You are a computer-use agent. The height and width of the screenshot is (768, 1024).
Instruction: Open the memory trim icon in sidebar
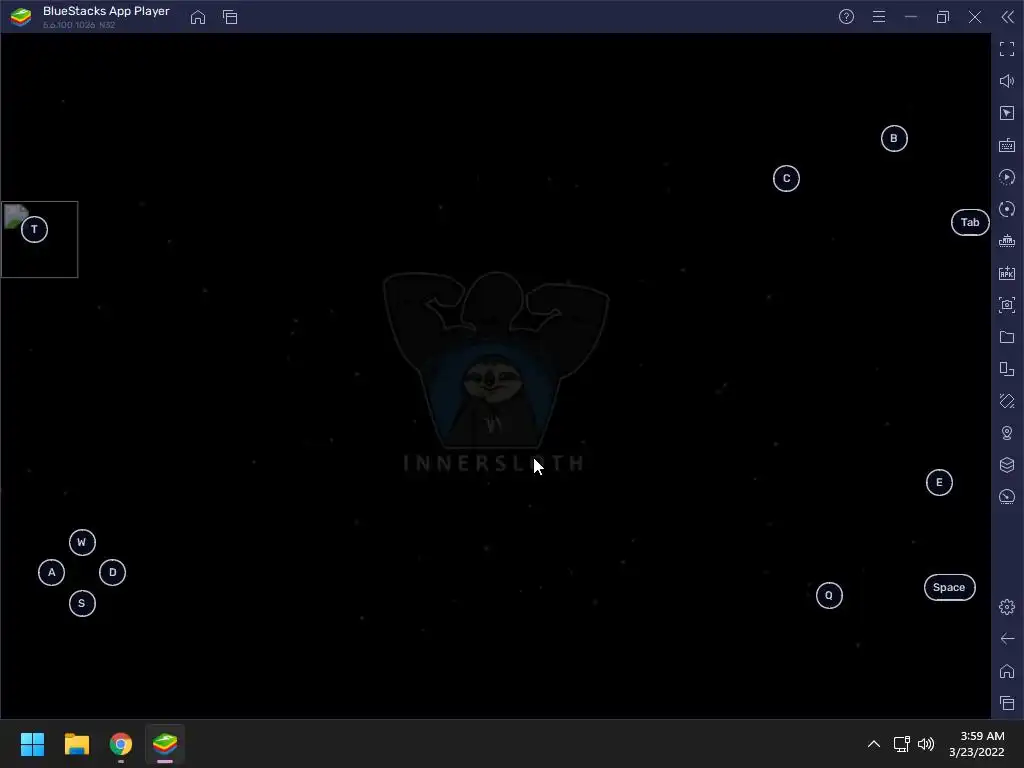coord(1007,241)
